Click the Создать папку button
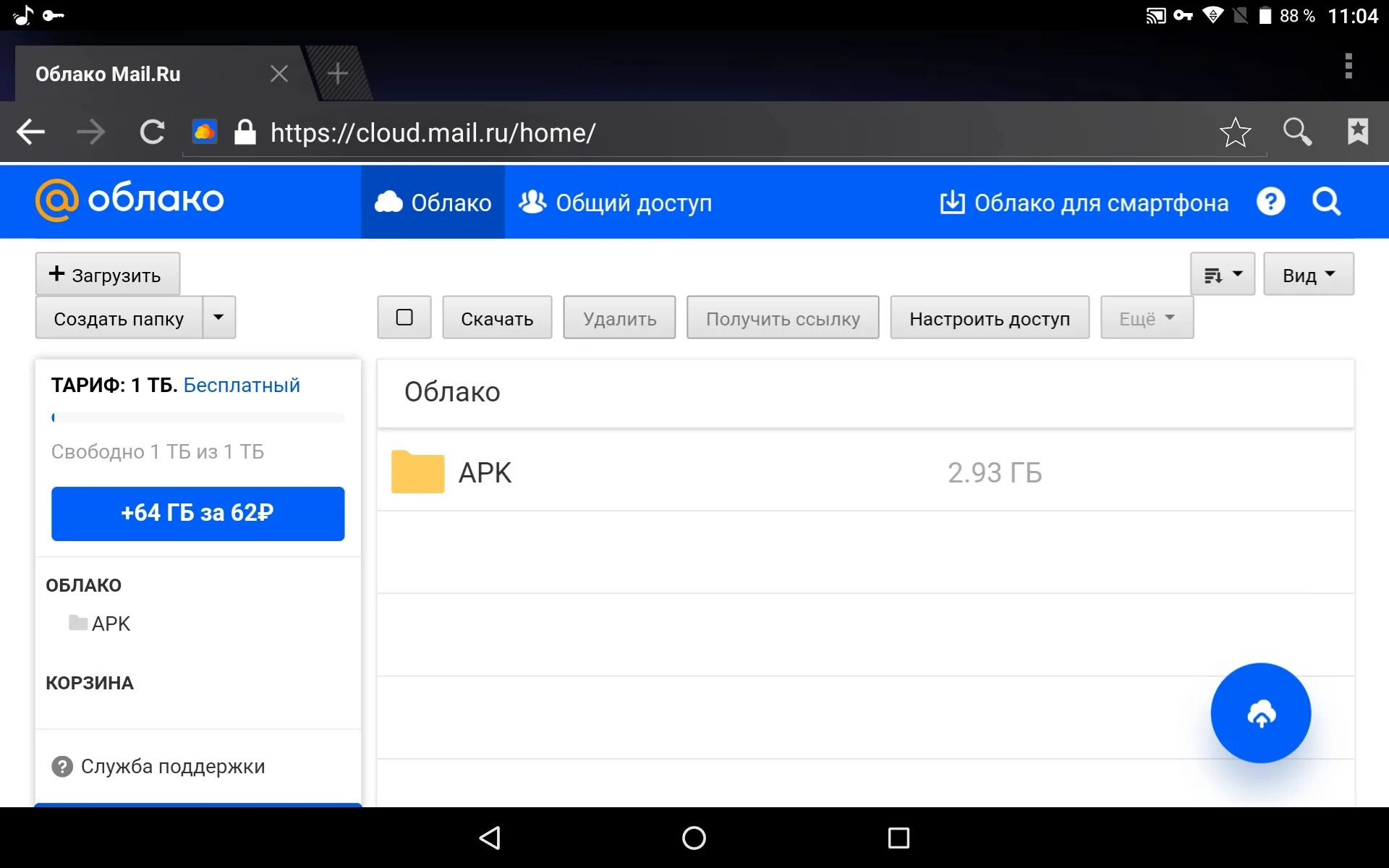1389x868 pixels. (x=119, y=318)
